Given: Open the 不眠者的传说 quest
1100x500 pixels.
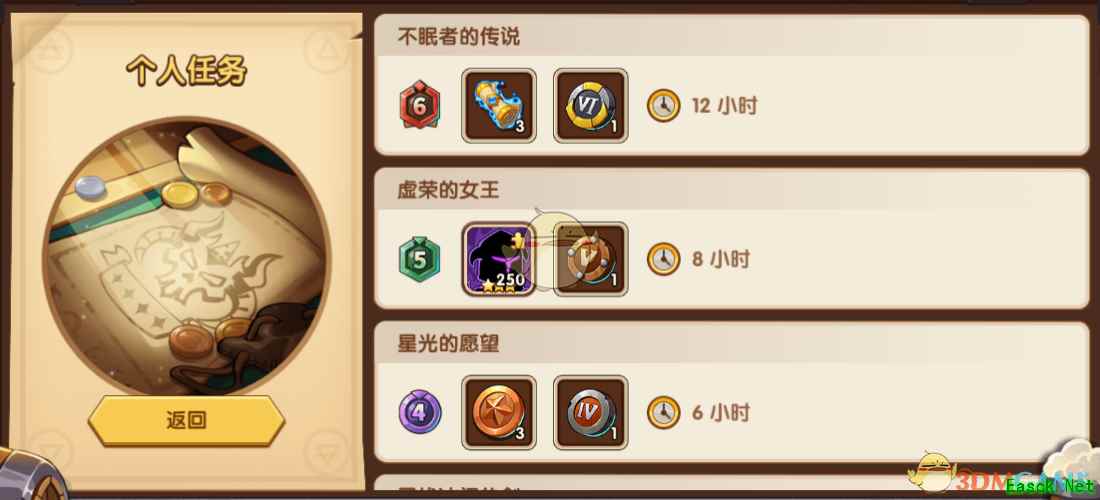Looking at the screenshot, I should (x=732, y=85).
